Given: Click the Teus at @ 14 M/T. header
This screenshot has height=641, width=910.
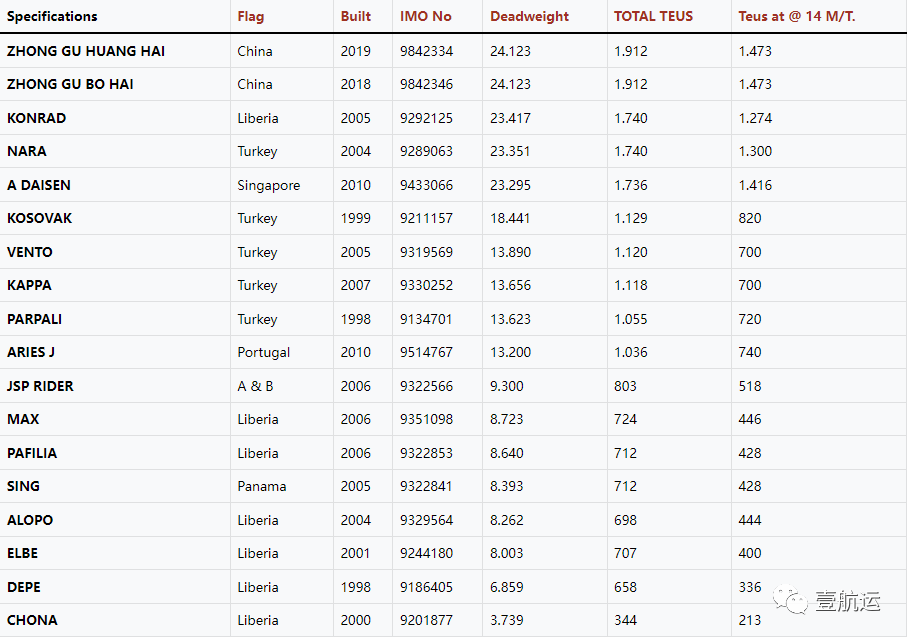Looking at the screenshot, I should click(x=797, y=16).
